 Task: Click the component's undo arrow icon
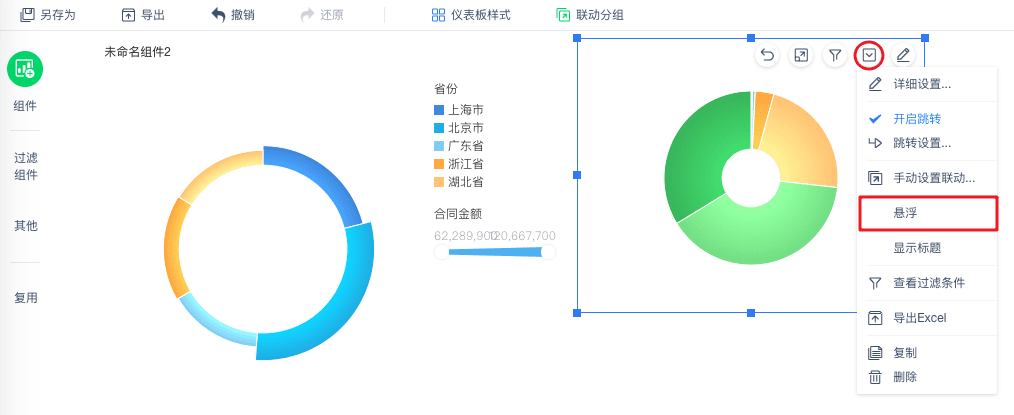tap(767, 56)
